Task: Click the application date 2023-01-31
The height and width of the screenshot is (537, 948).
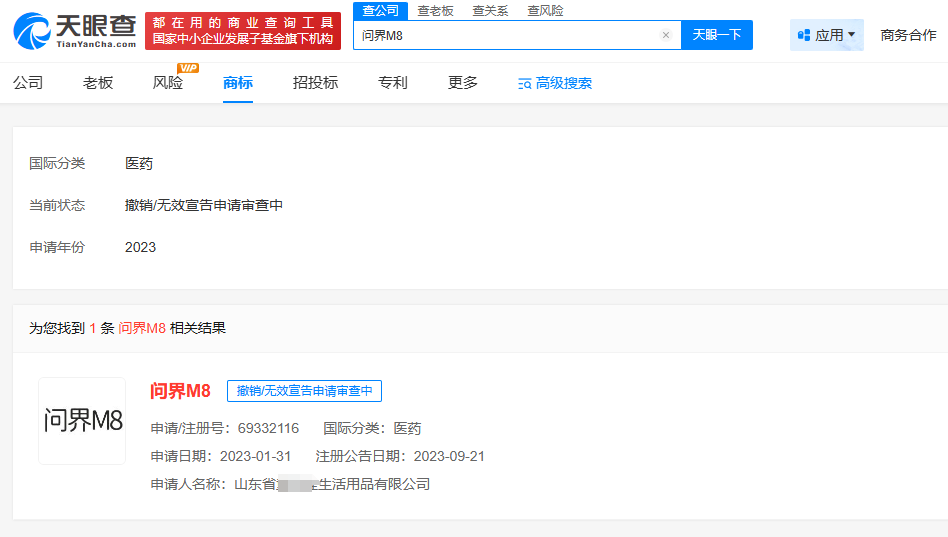Action: coord(255,456)
